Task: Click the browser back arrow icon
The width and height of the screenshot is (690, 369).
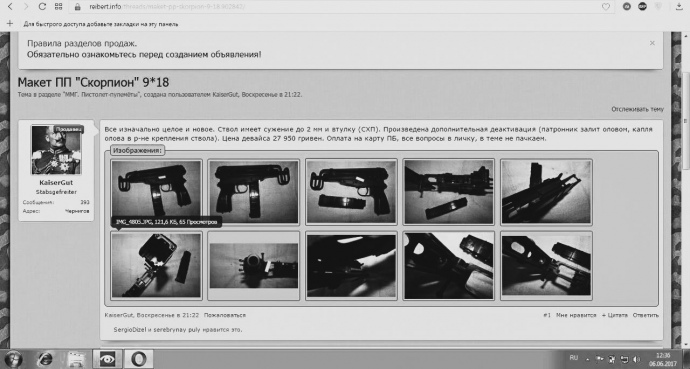Action: (x=10, y=7)
